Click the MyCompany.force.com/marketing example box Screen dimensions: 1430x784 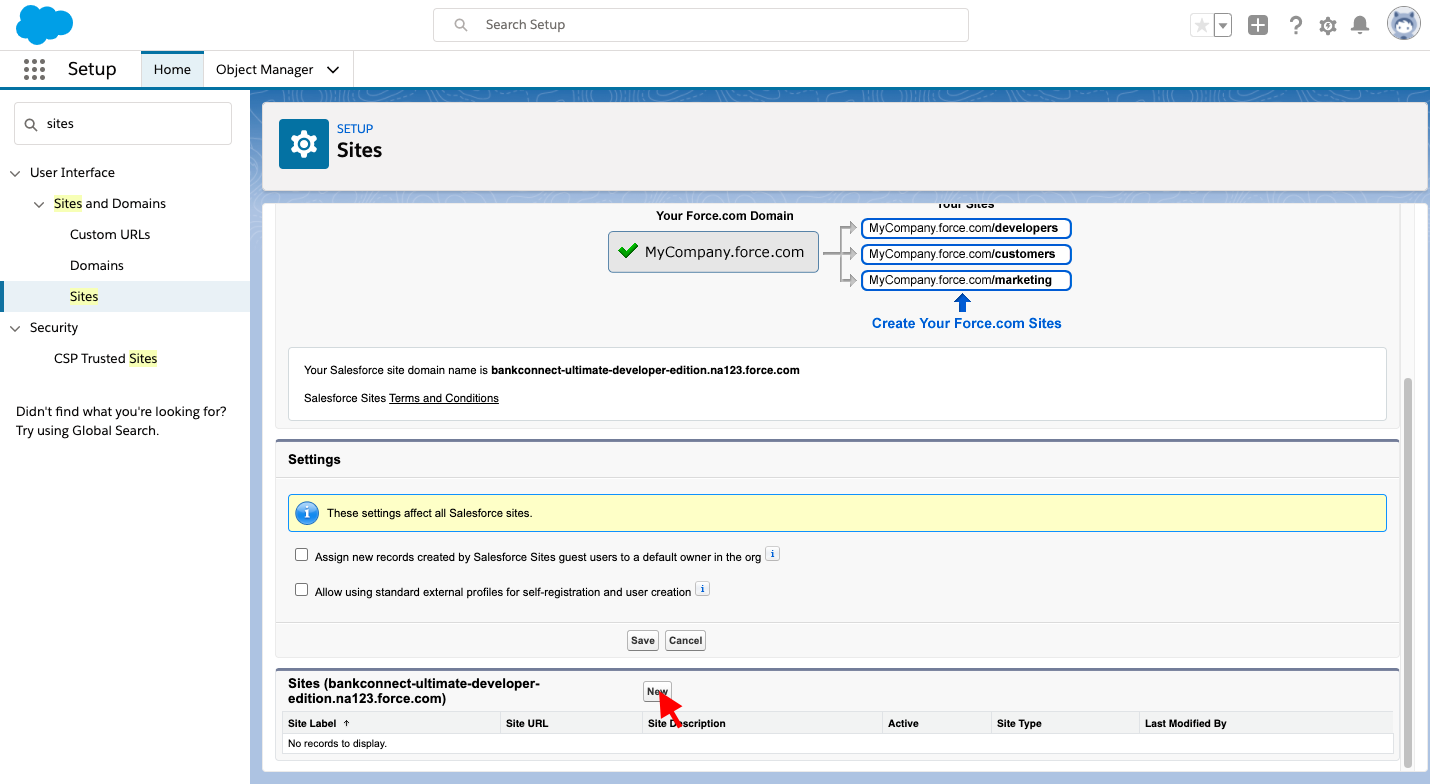(x=966, y=280)
